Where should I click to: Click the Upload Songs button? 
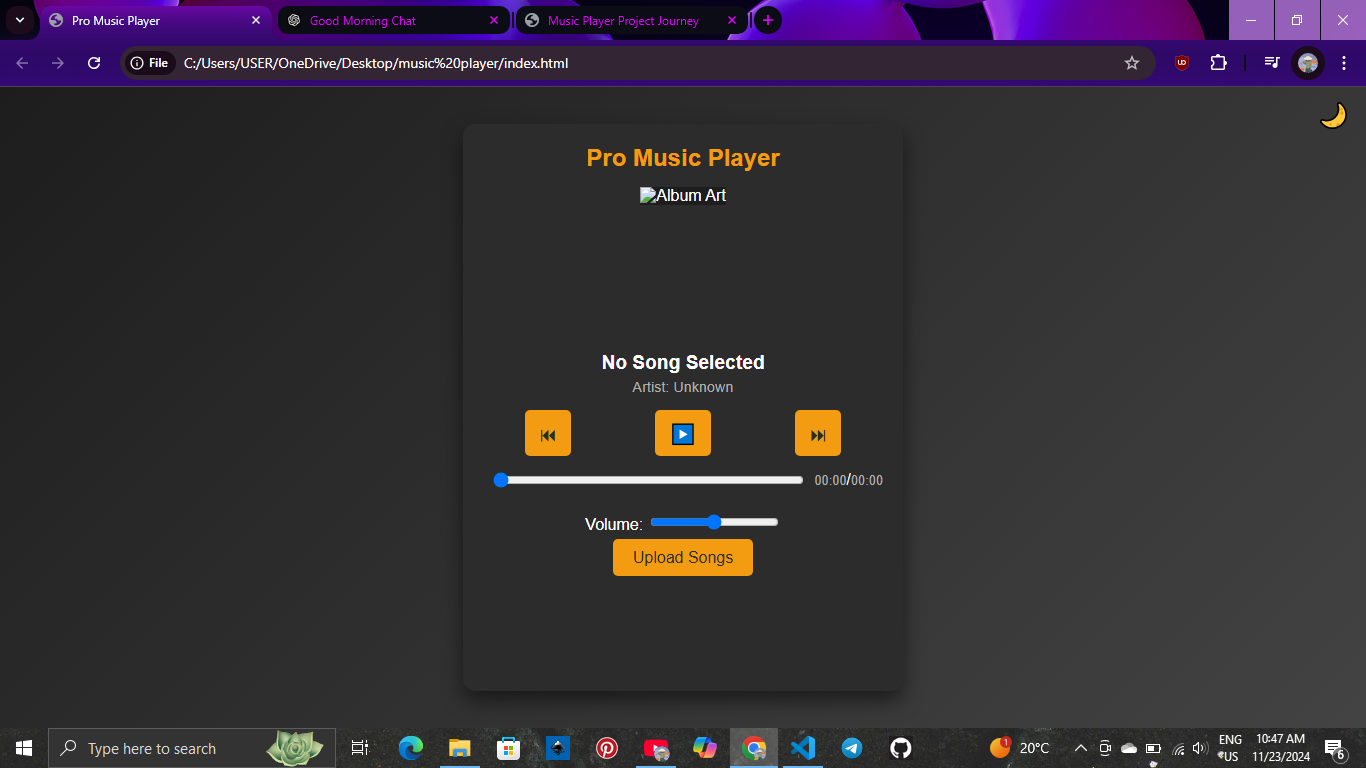click(683, 557)
